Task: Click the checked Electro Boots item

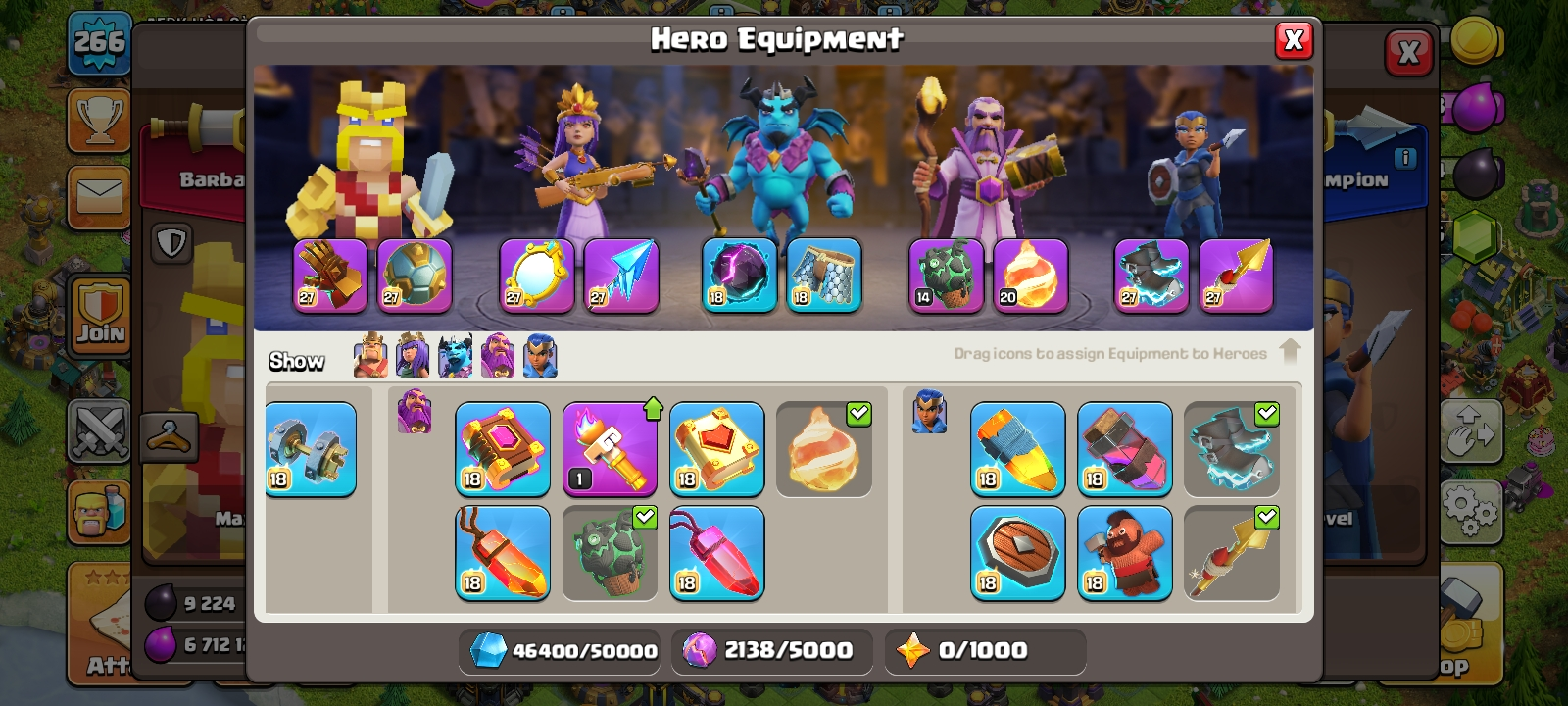Action: point(1232,449)
